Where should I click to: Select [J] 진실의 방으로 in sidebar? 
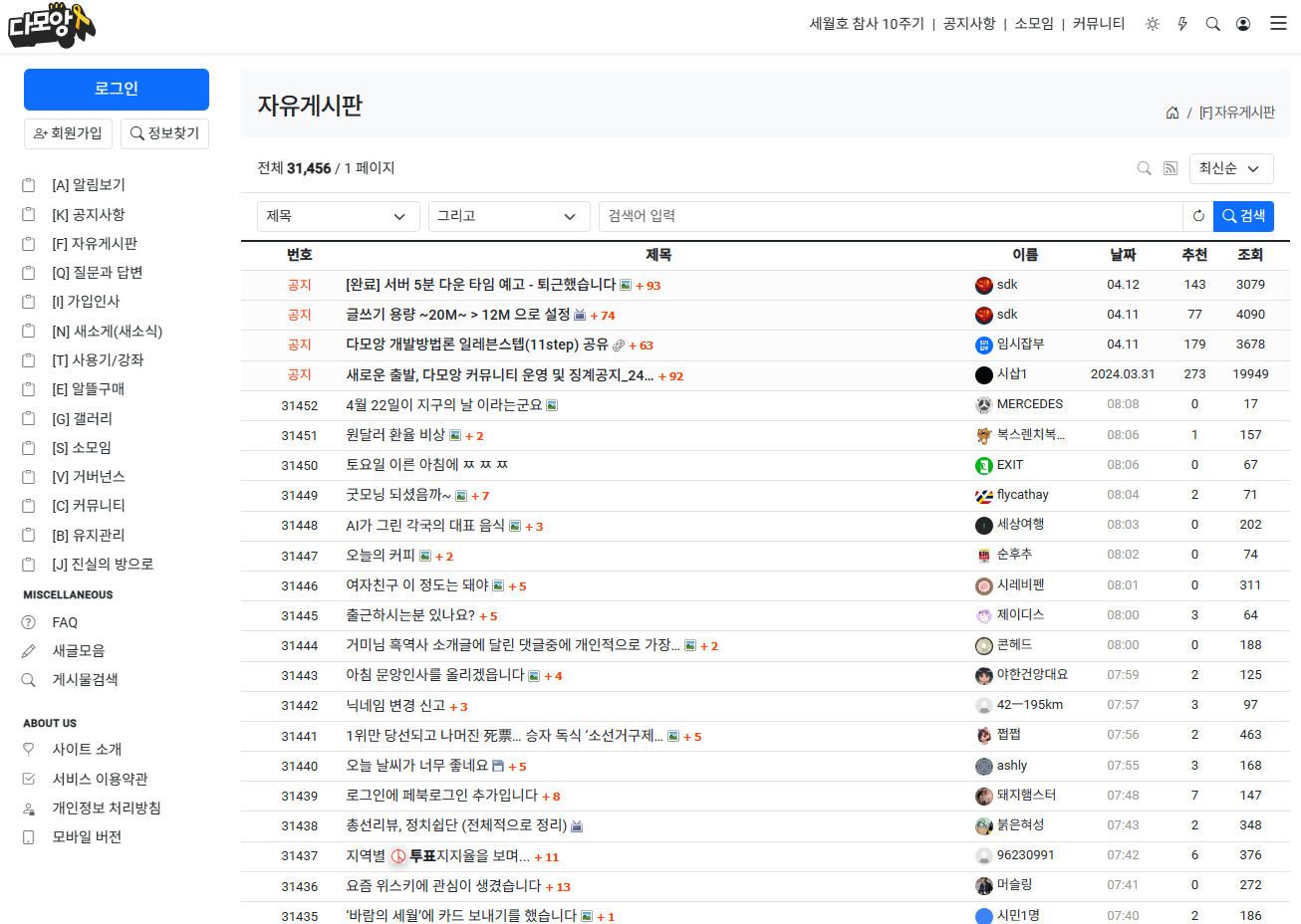[103, 565]
